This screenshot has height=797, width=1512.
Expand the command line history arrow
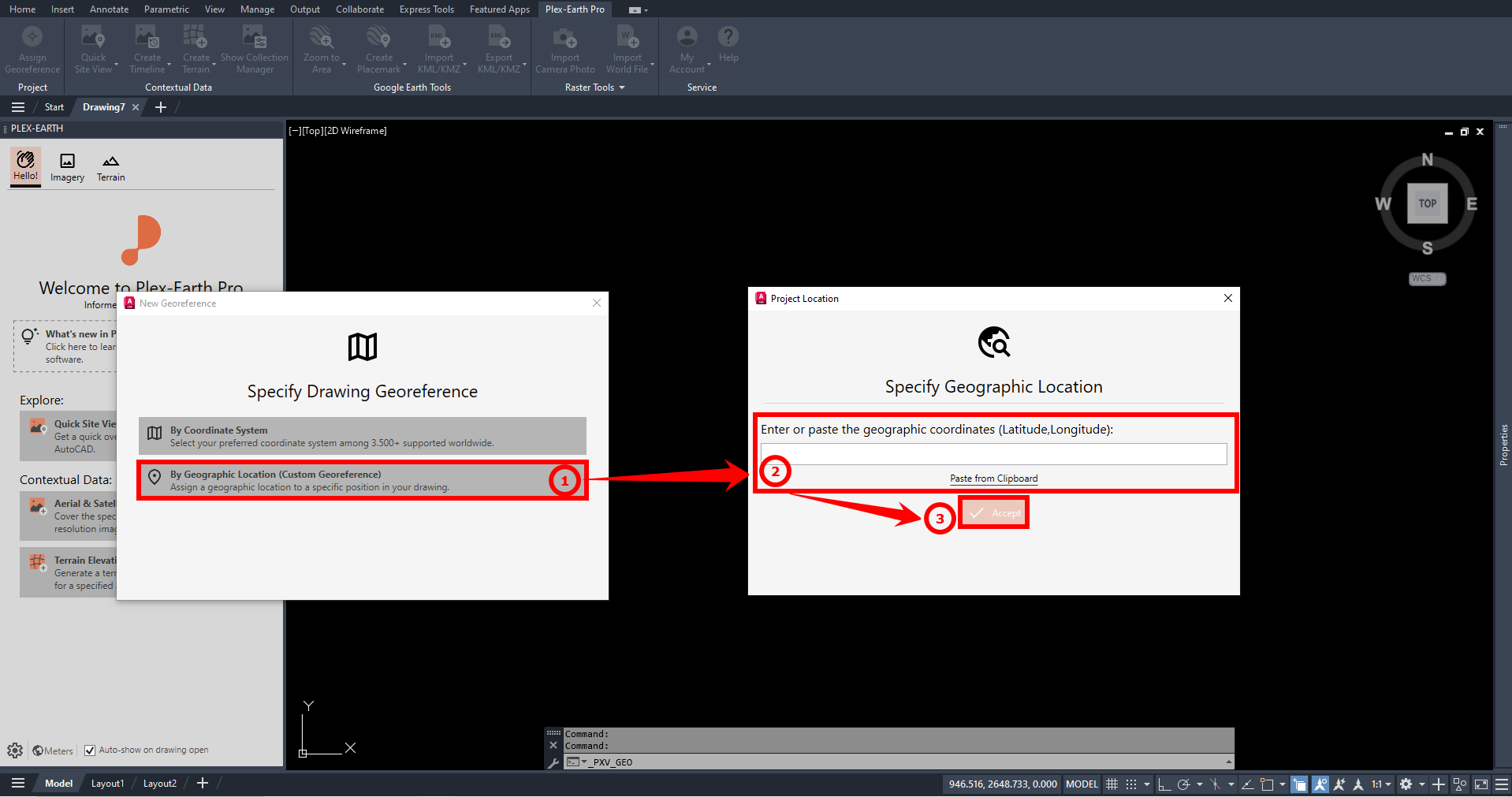click(1228, 762)
